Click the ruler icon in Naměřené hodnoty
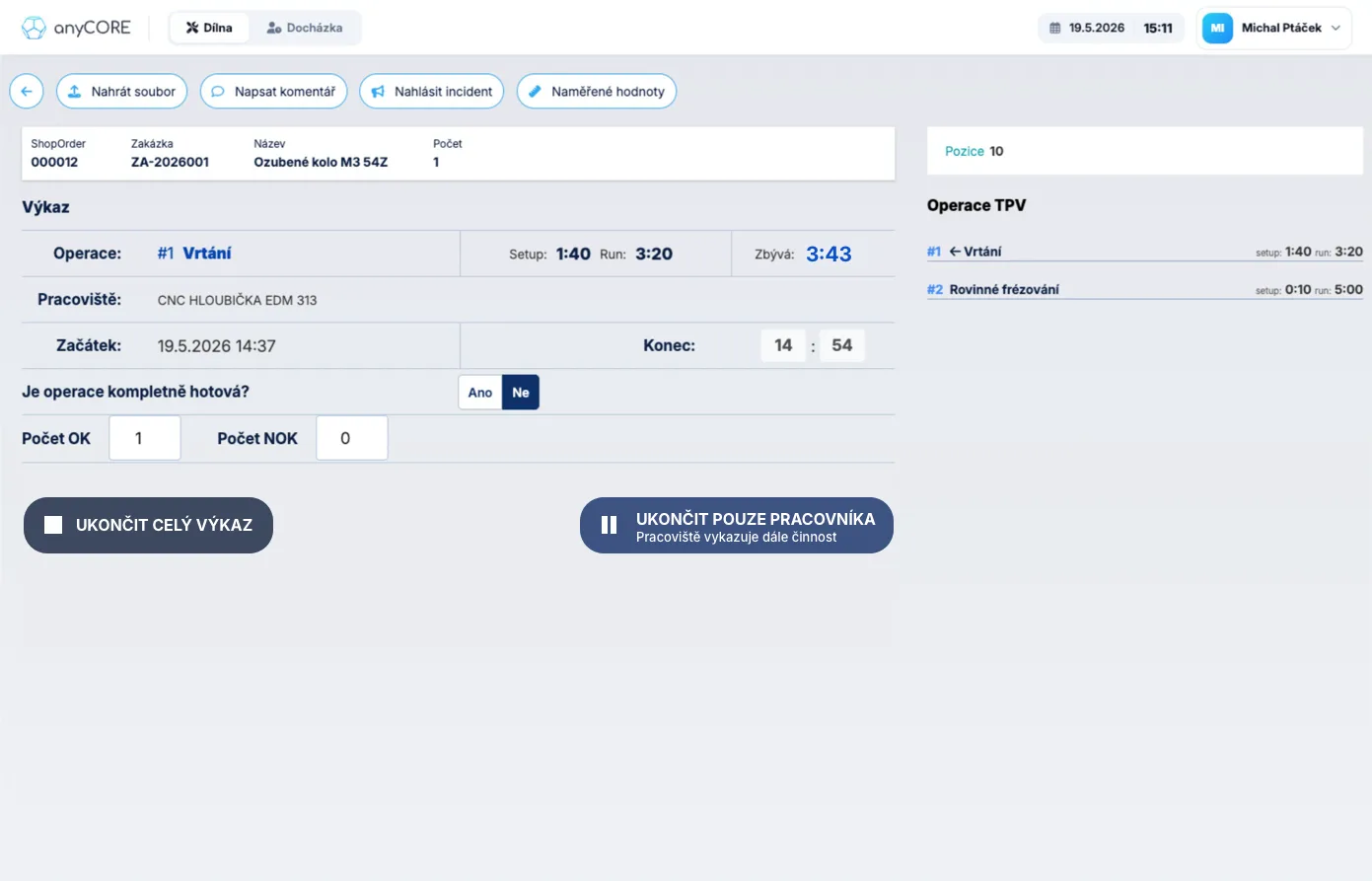Viewport: 1372px width, 881px height. pos(535,92)
